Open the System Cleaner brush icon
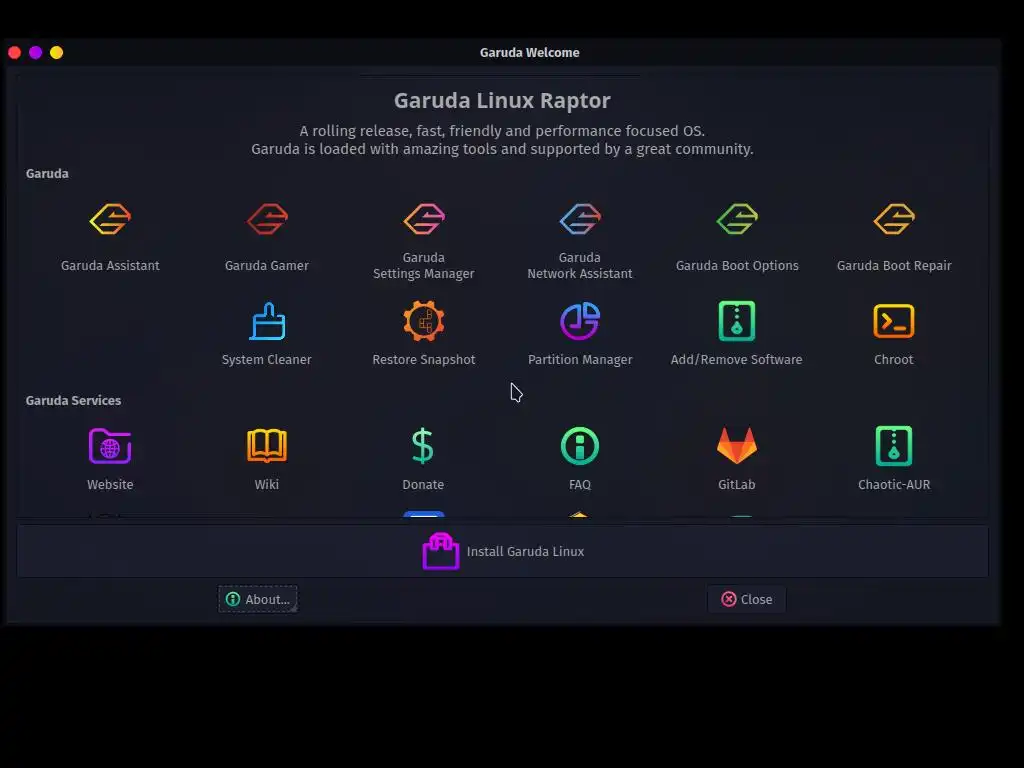 266,321
